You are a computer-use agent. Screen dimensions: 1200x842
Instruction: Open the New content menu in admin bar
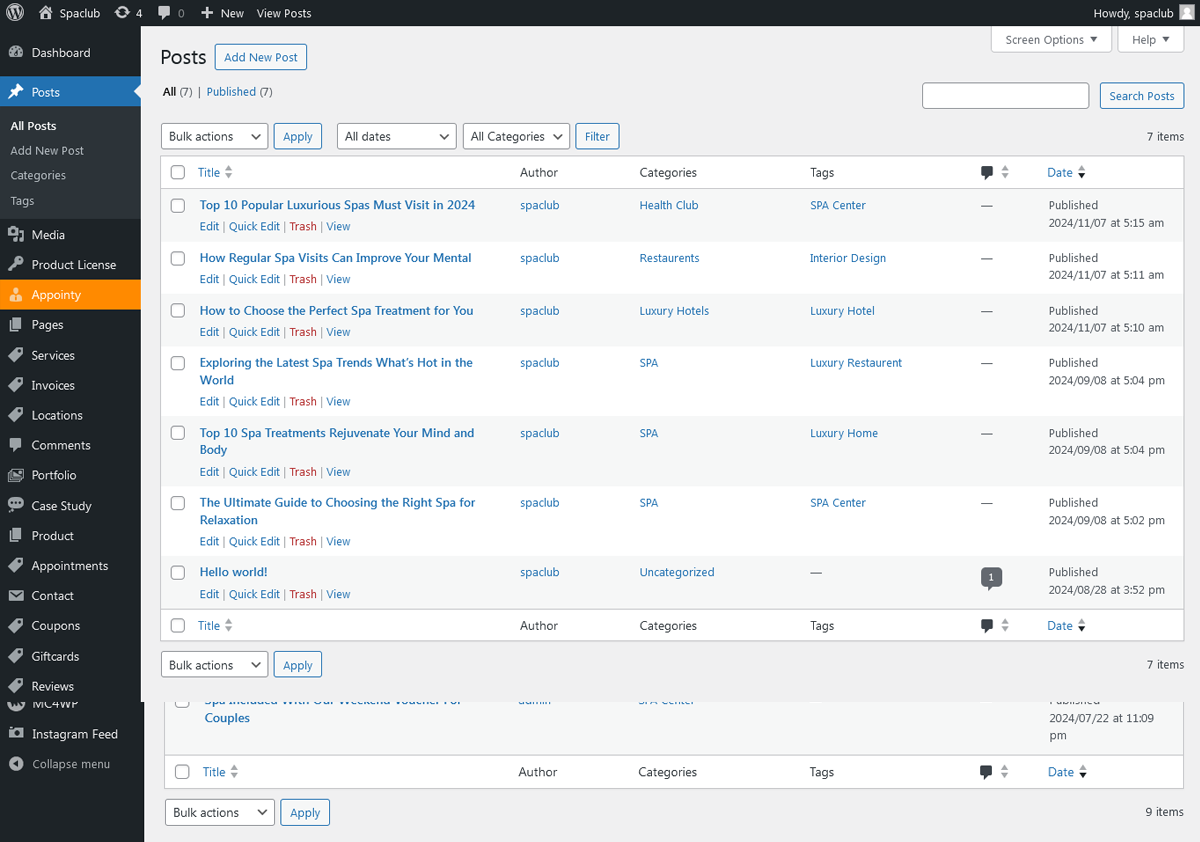click(x=222, y=13)
